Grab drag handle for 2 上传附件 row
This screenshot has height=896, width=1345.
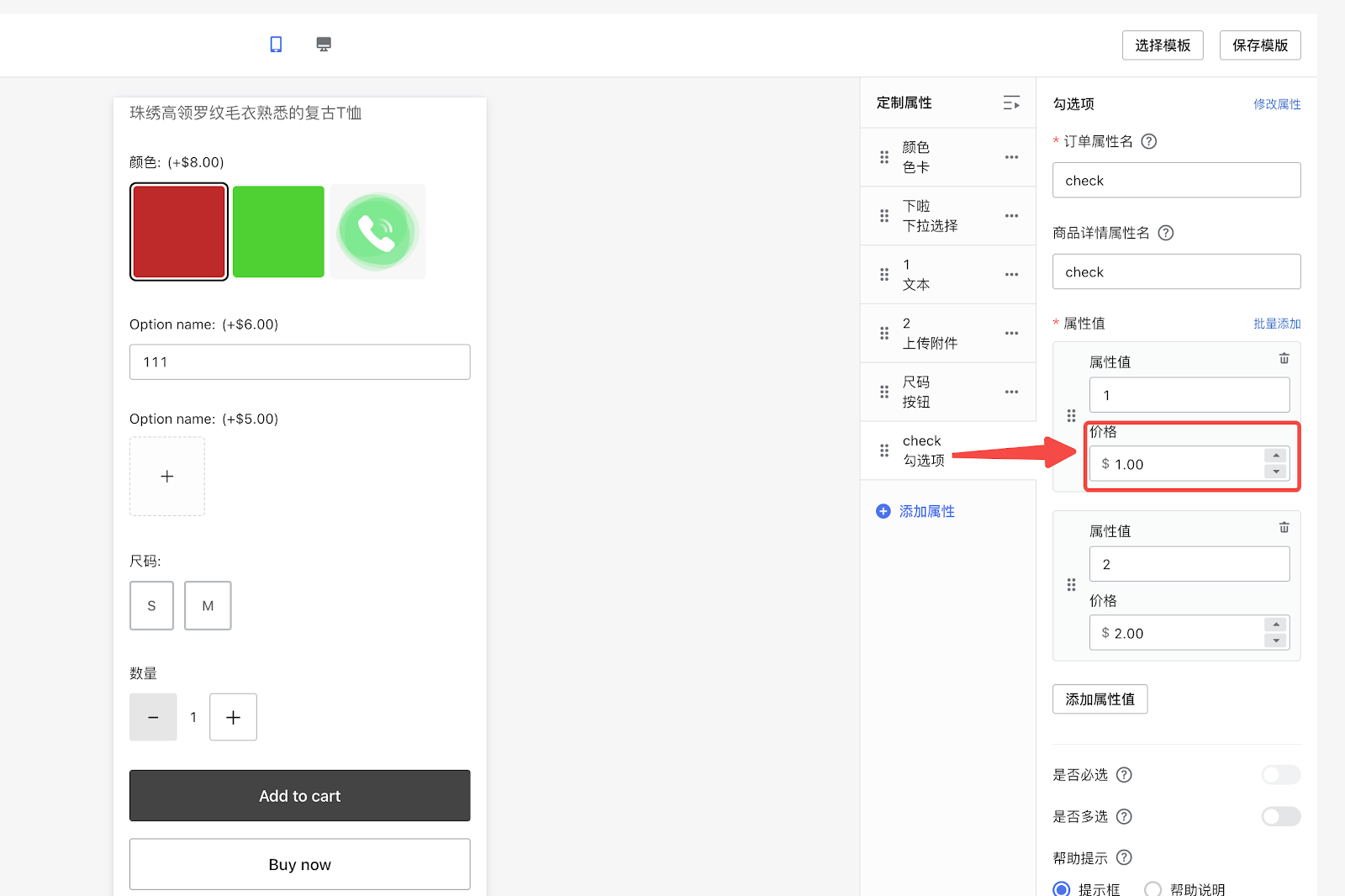(884, 333)
